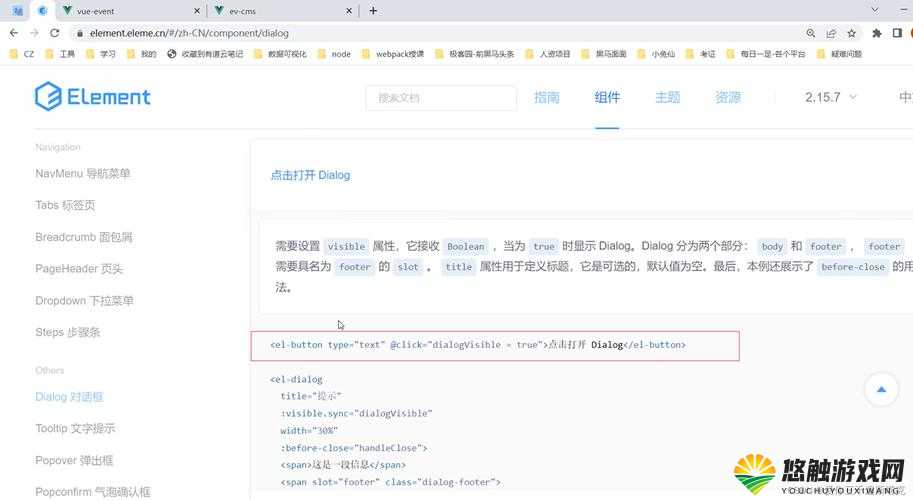Click the visible code tag in description
Image resolution: width=913 pixels, height=500 pixels.
click(346, 246)
